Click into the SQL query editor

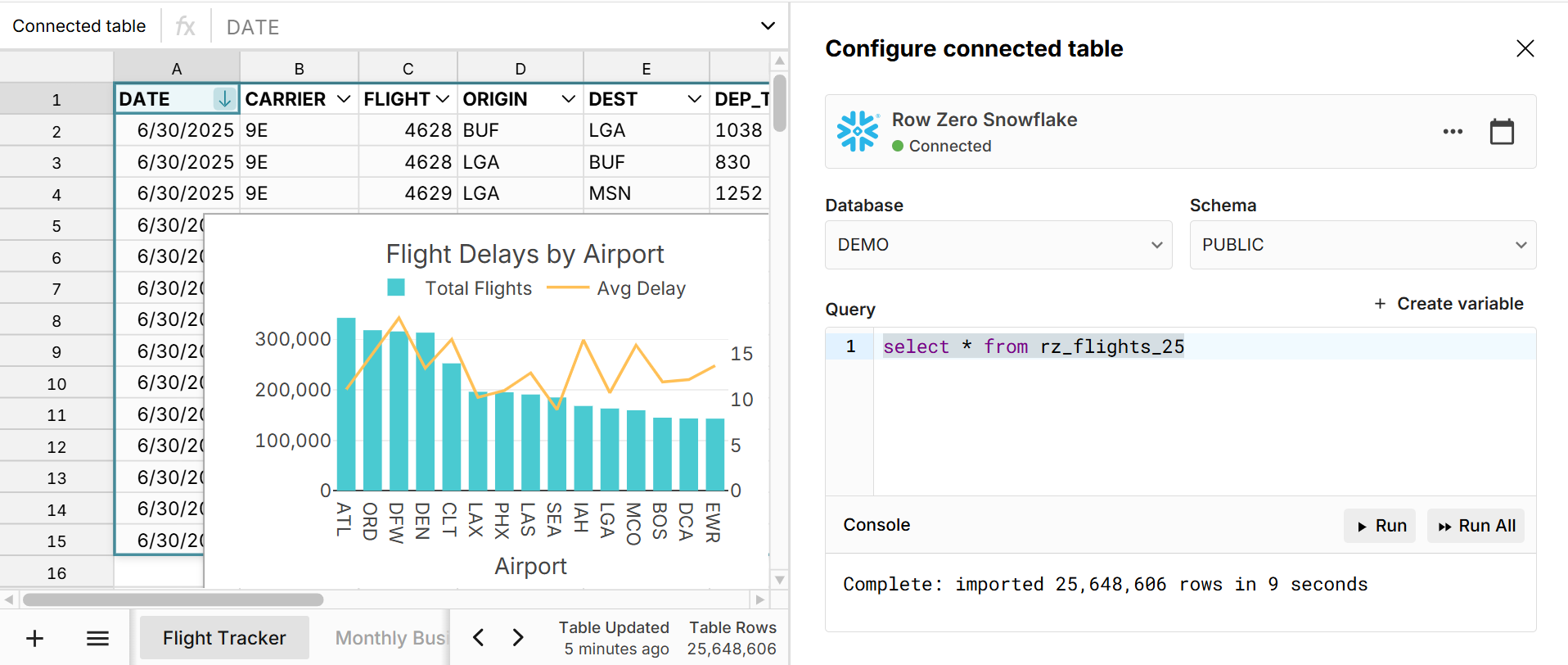[x=1203, y=409]
